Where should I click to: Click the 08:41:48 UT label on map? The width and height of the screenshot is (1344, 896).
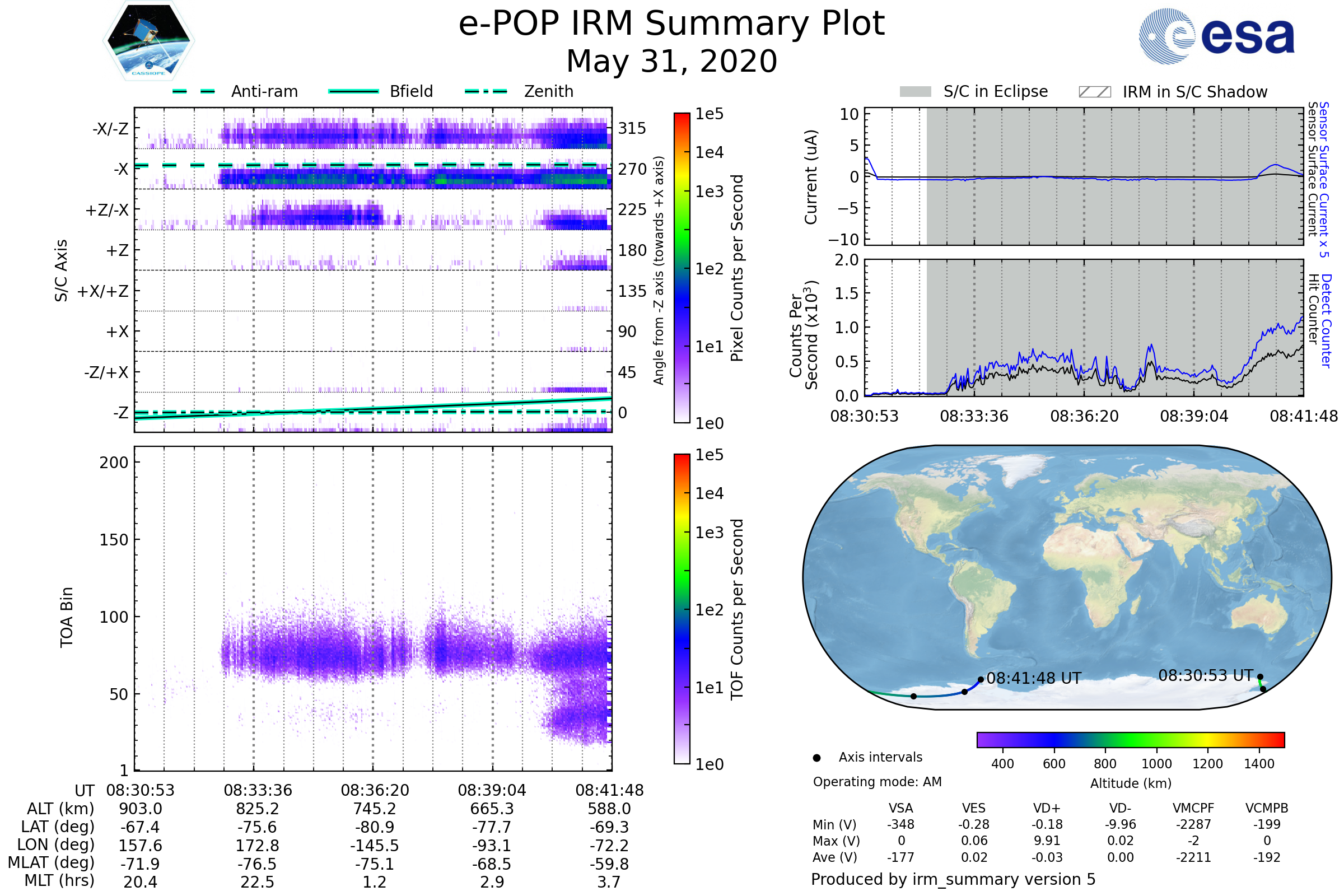pos(1034,678)
